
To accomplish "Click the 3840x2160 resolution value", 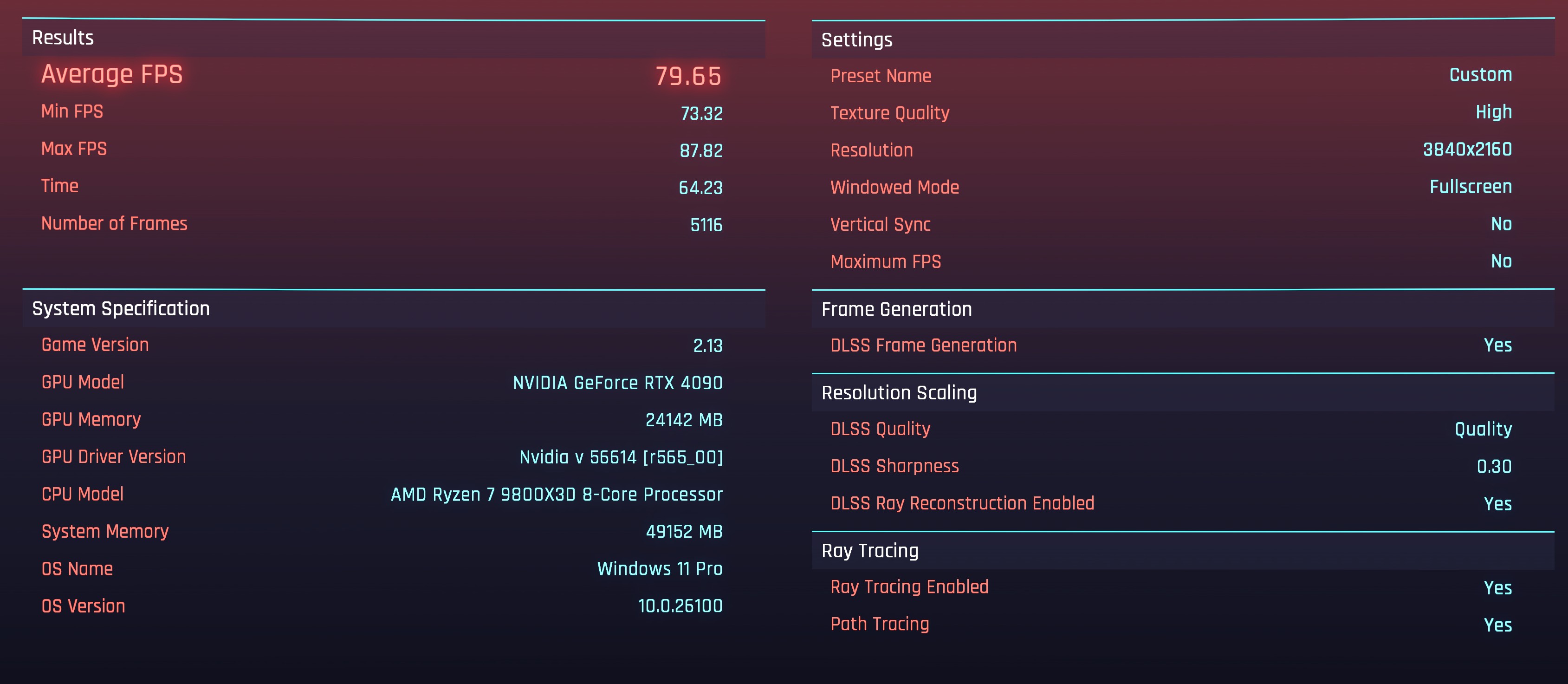I will 1468,150.
